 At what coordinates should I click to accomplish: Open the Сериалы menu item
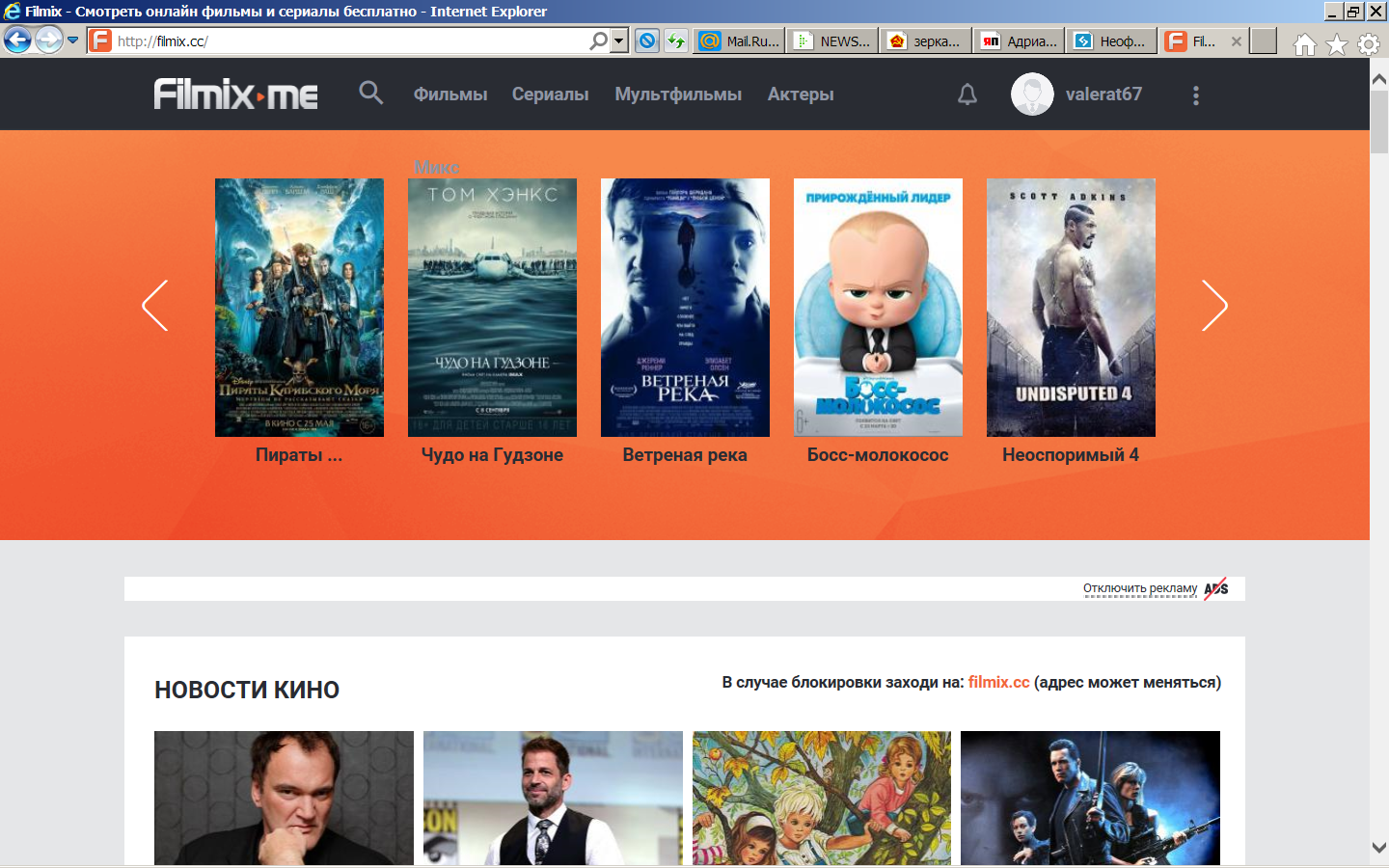[550, 95]
